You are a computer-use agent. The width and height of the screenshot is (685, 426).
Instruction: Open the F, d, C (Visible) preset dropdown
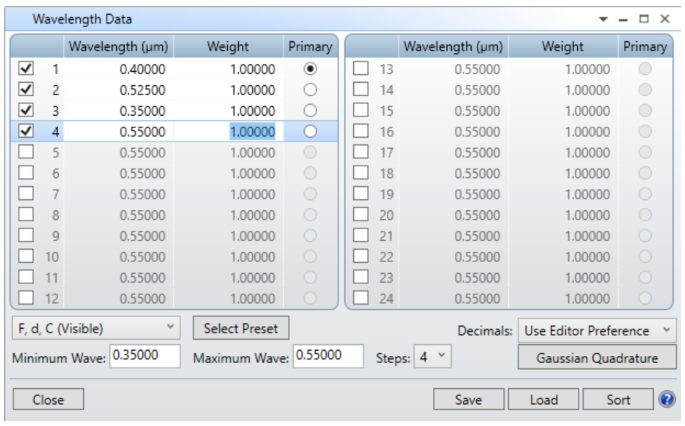(96, 328)
